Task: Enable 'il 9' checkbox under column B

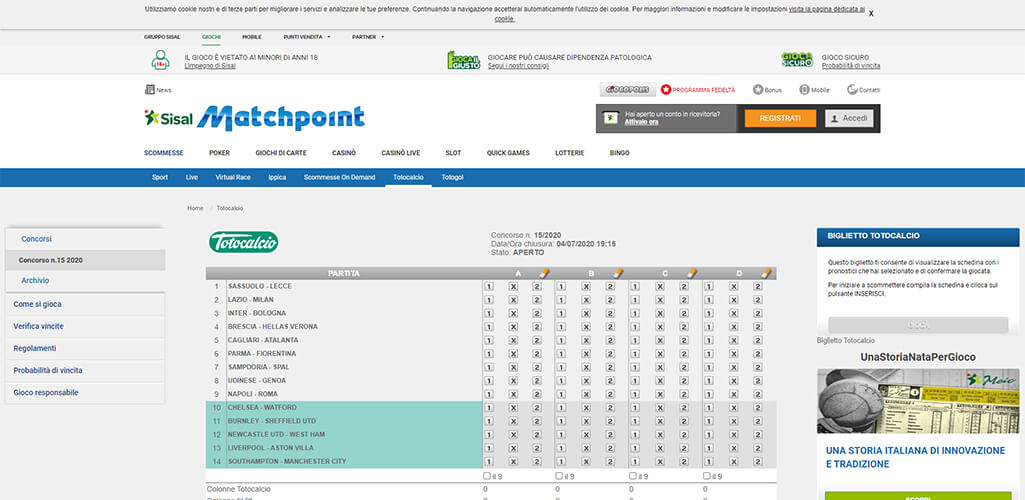Action: [x=559, y=476]
